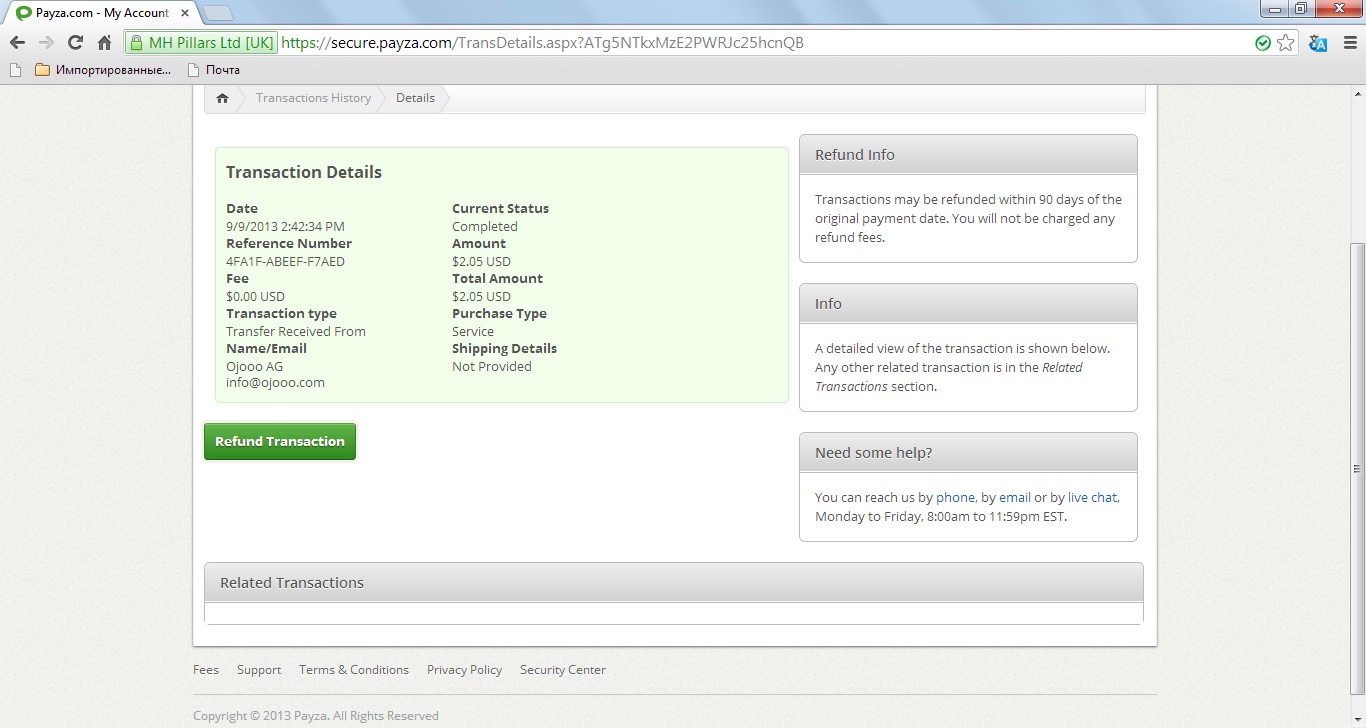Open the Chrome menu icon

point(1348,43)
